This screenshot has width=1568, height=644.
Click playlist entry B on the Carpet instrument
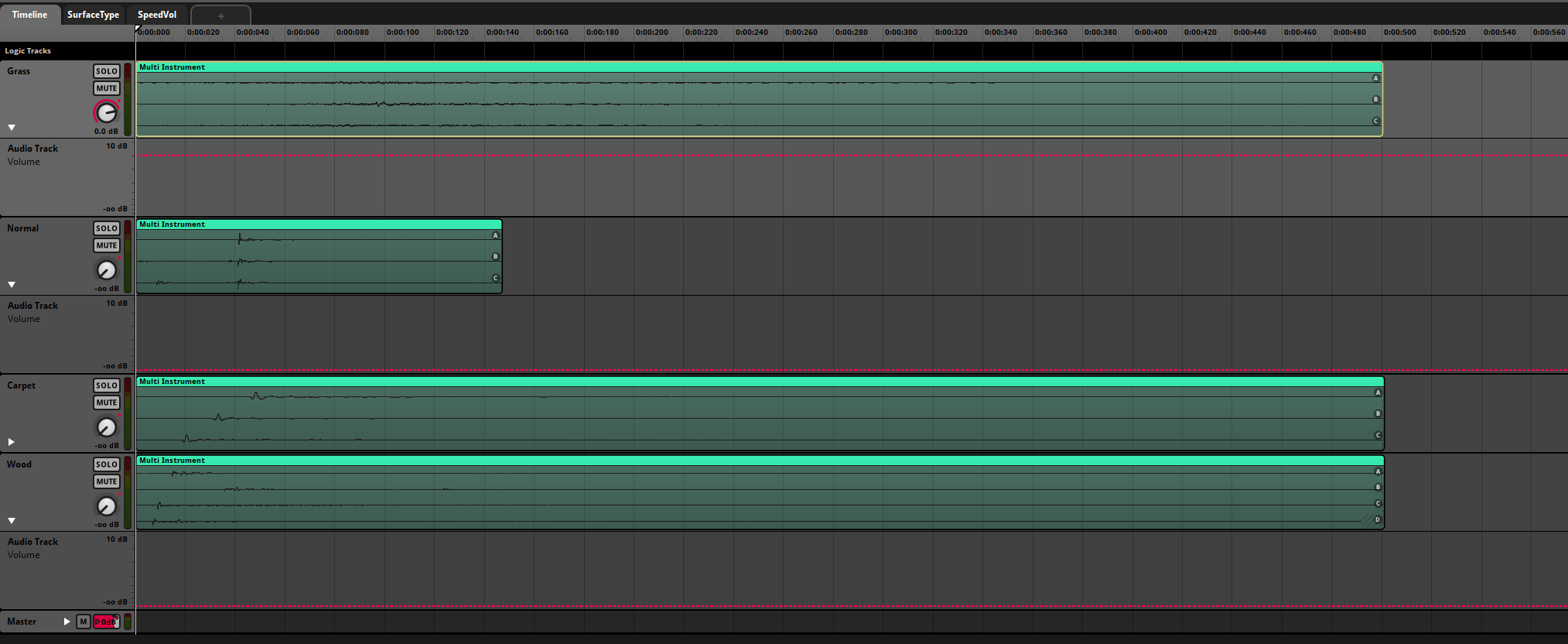click(1377, 414)
